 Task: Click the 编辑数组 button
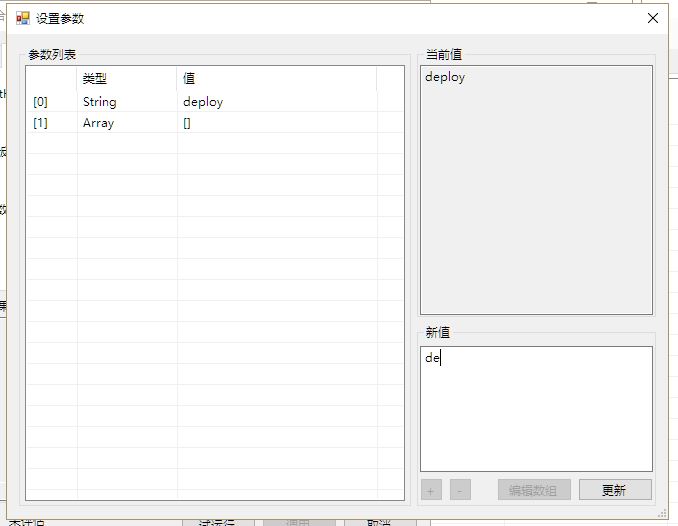pos(534,490)
